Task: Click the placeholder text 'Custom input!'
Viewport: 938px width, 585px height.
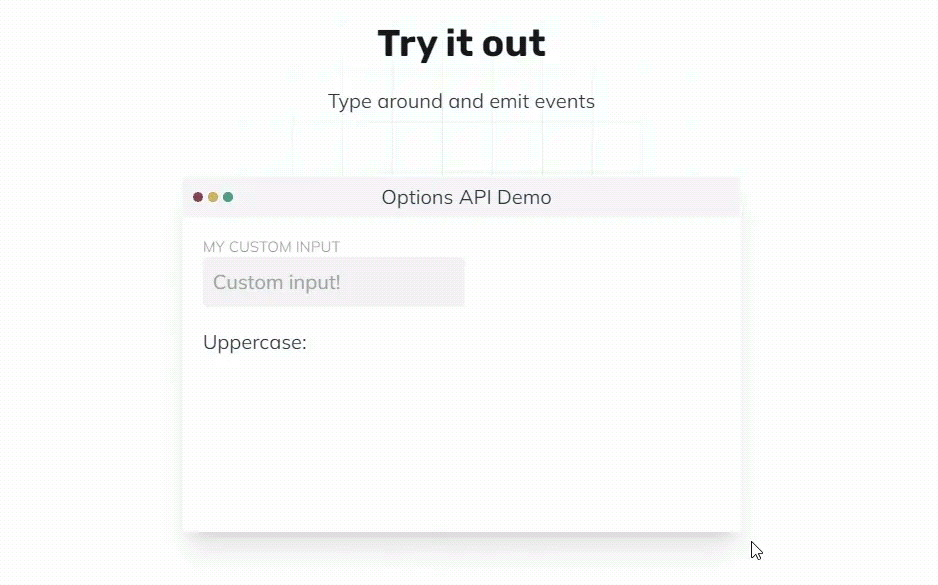Action: pos(277,282)
